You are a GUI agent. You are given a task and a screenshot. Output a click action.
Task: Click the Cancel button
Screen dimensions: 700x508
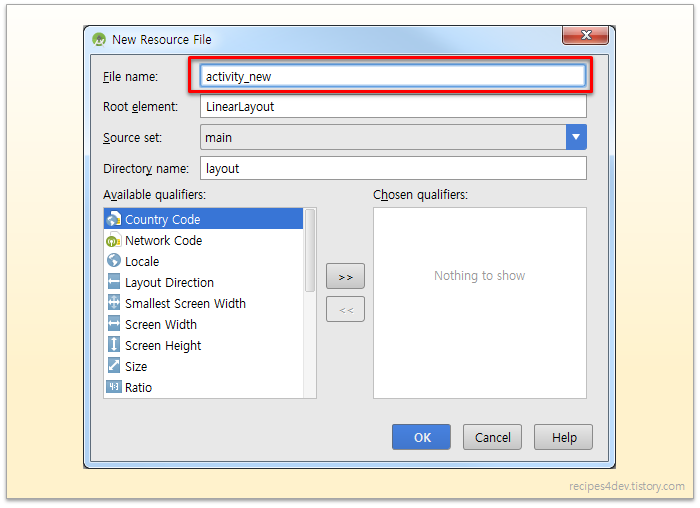coord(492,437)
